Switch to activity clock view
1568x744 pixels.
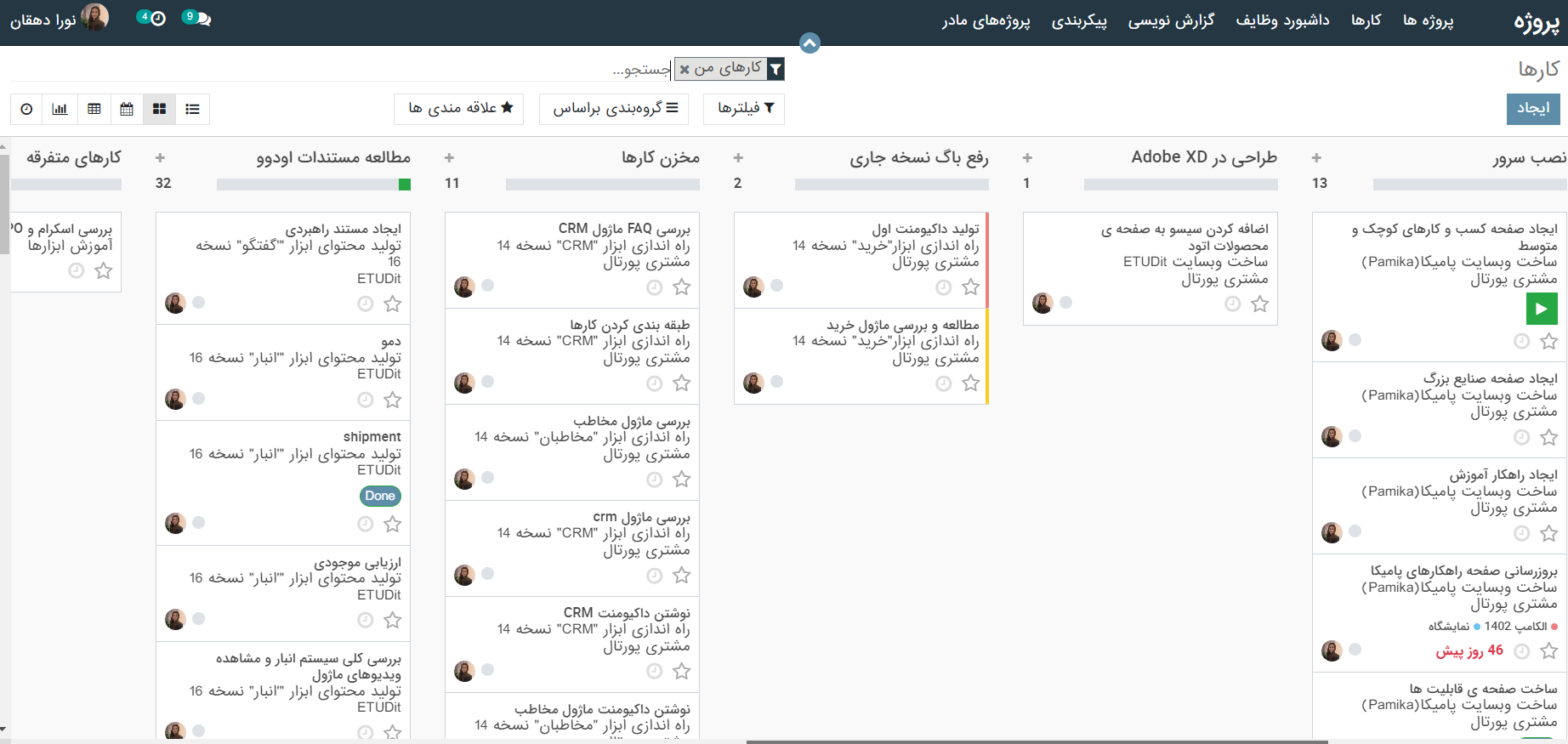[x=26, y=109]
